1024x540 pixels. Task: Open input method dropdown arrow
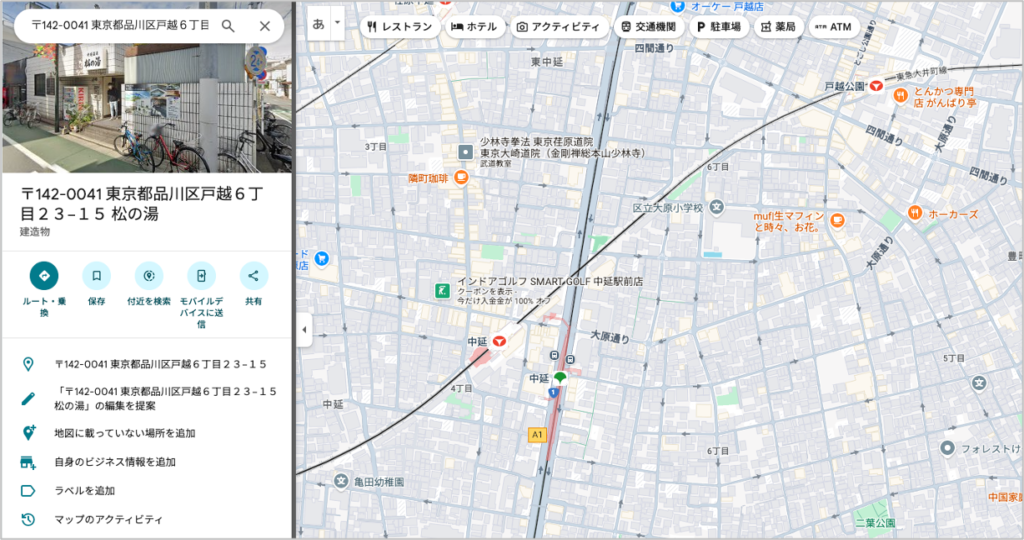[338, 22]
